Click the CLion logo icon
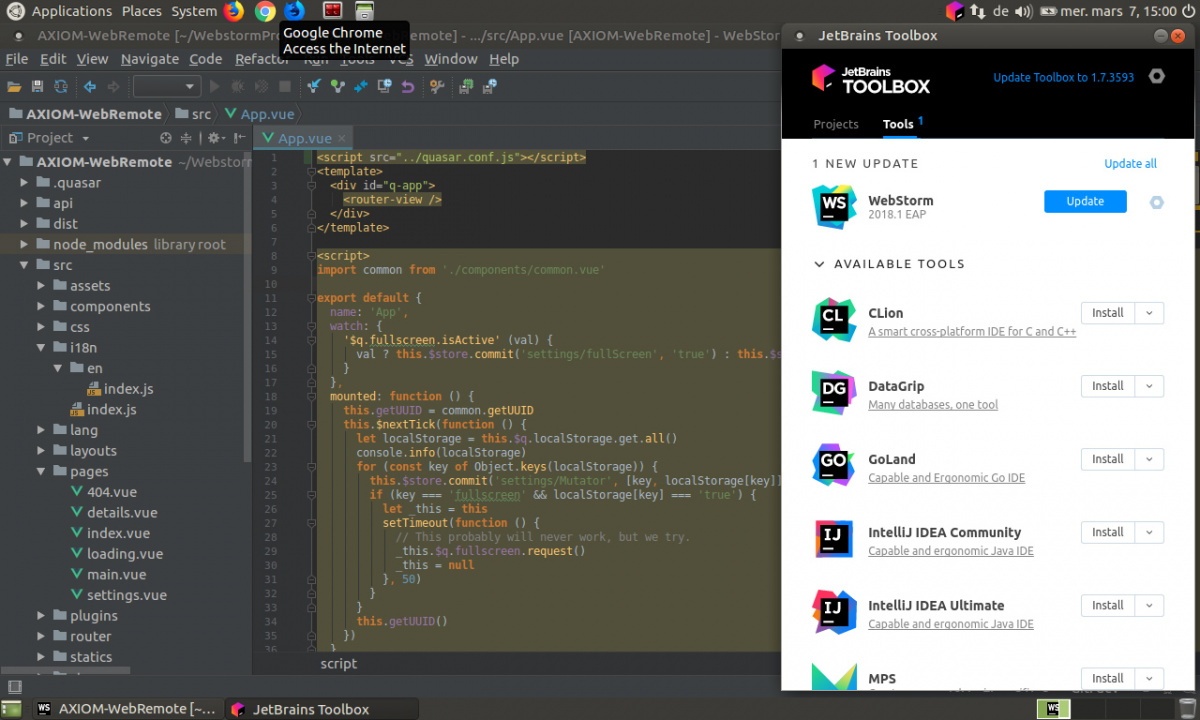This screenshot has height=720, width=1200. [x=833, y=319]
